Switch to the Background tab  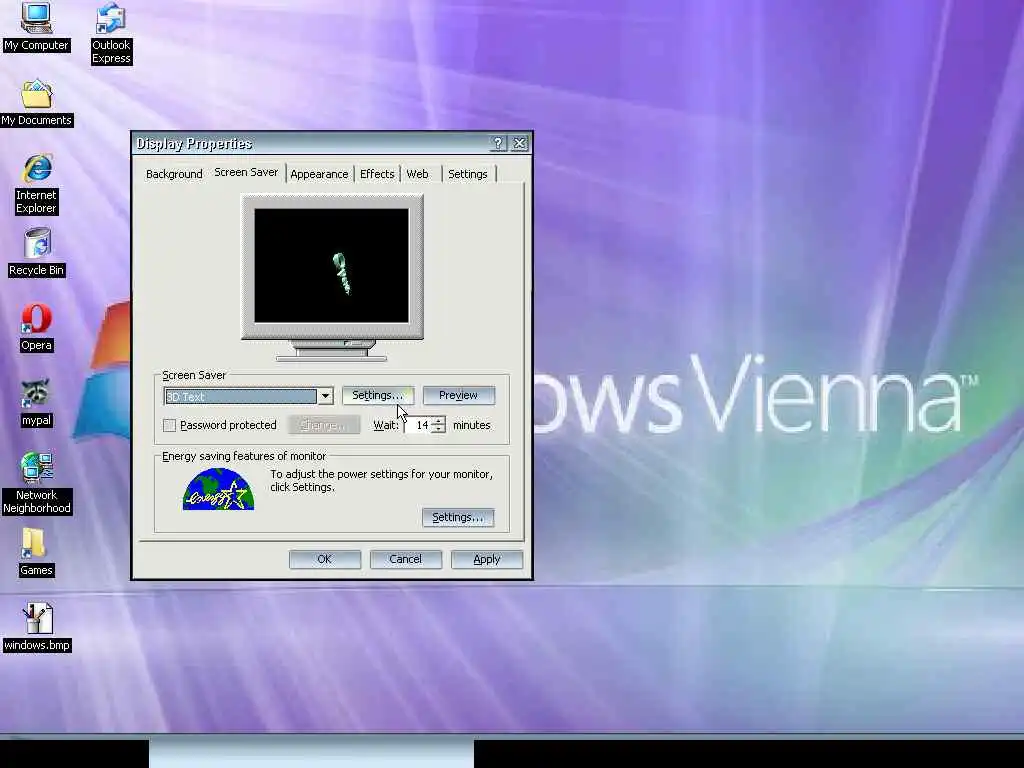coord(174,174)
